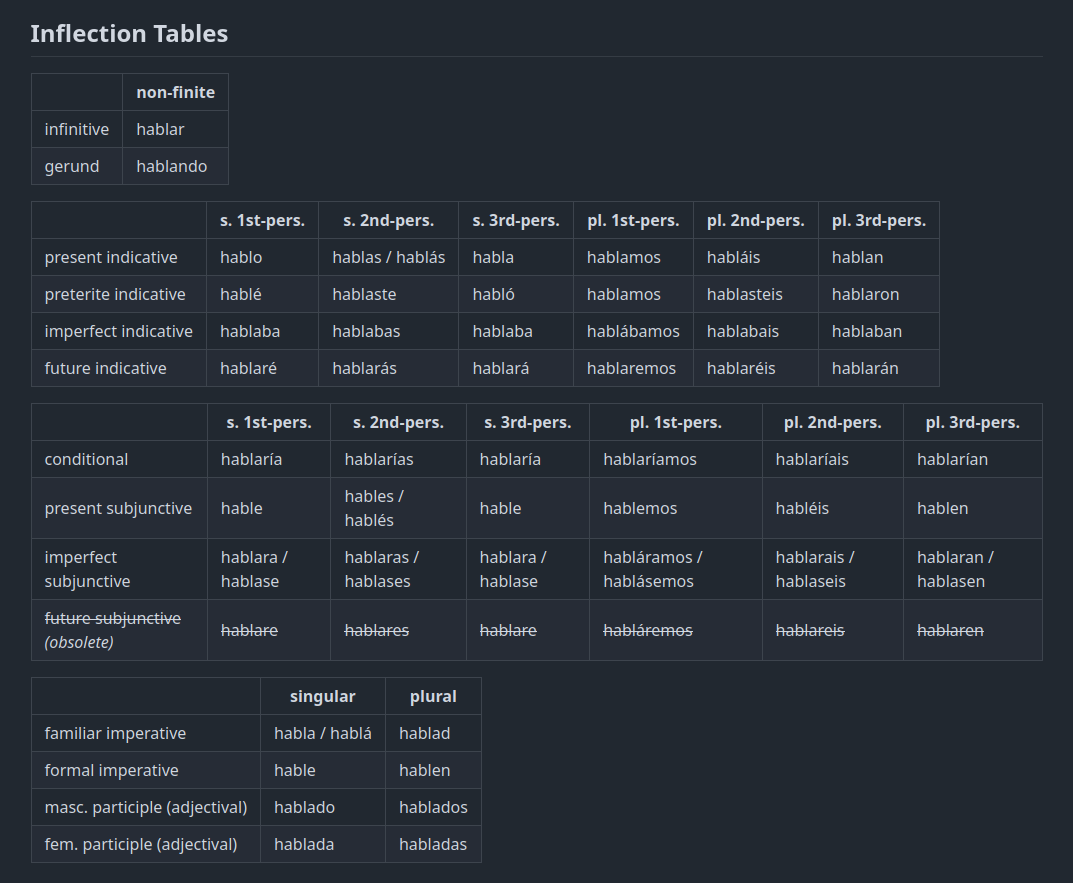Click the "s. 2nd-pers." column header
This screenshot has height=883, width=1073.
(388, 220)
